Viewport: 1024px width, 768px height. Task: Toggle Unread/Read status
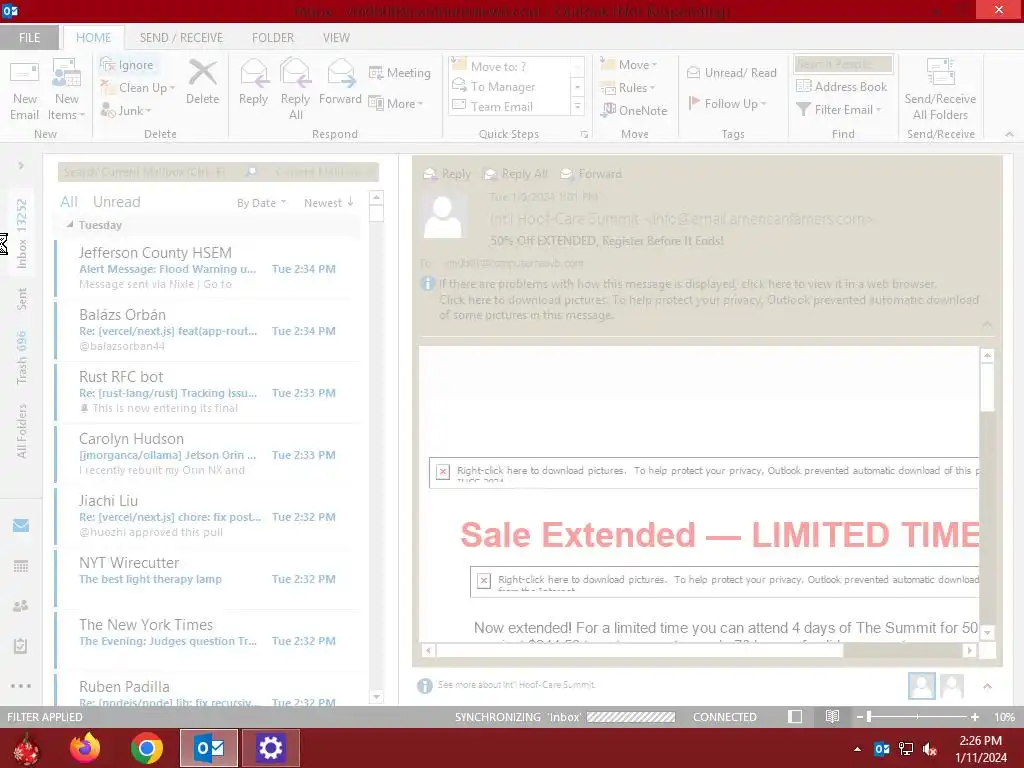click(x=731, y=72)
